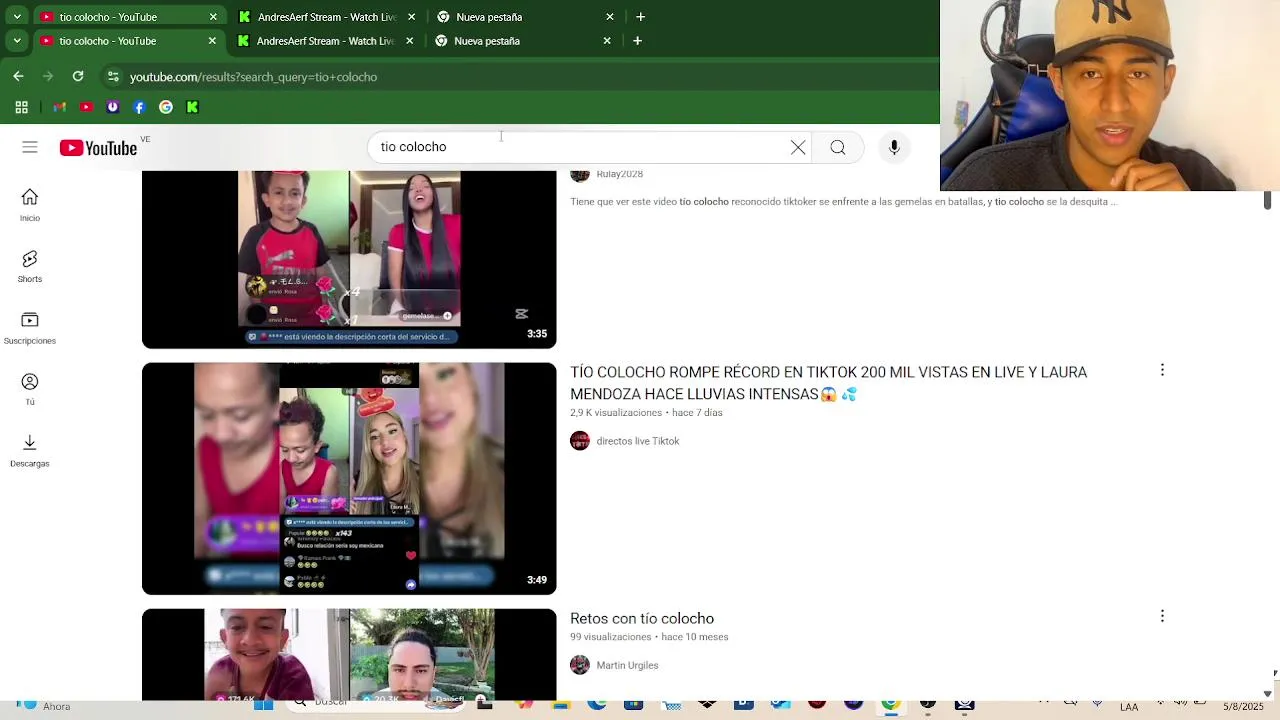This screenshot has width=1280, height=720.
Task: Click the YouTube logo
Action: (98, 148)
